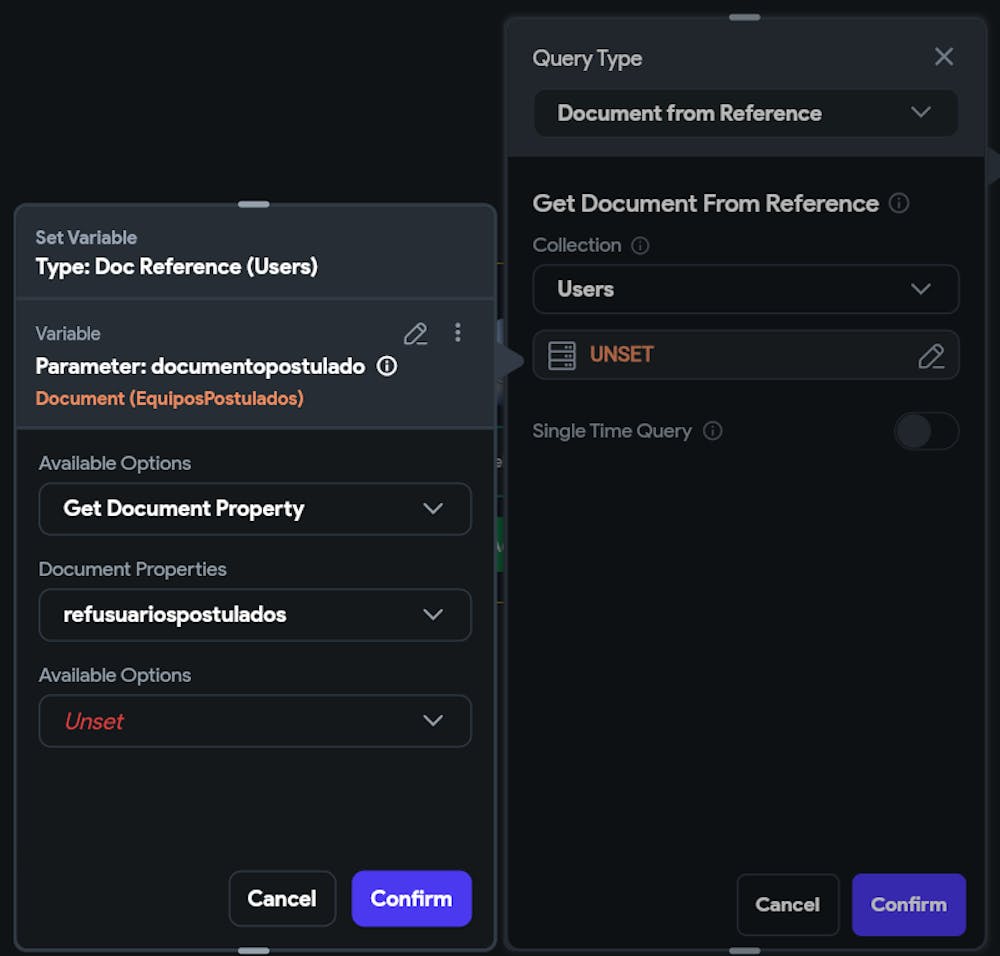Screen dimensions: 1000x956
Task: Open the Unset dropdown under Available Options
Action: tap(255, 721)
